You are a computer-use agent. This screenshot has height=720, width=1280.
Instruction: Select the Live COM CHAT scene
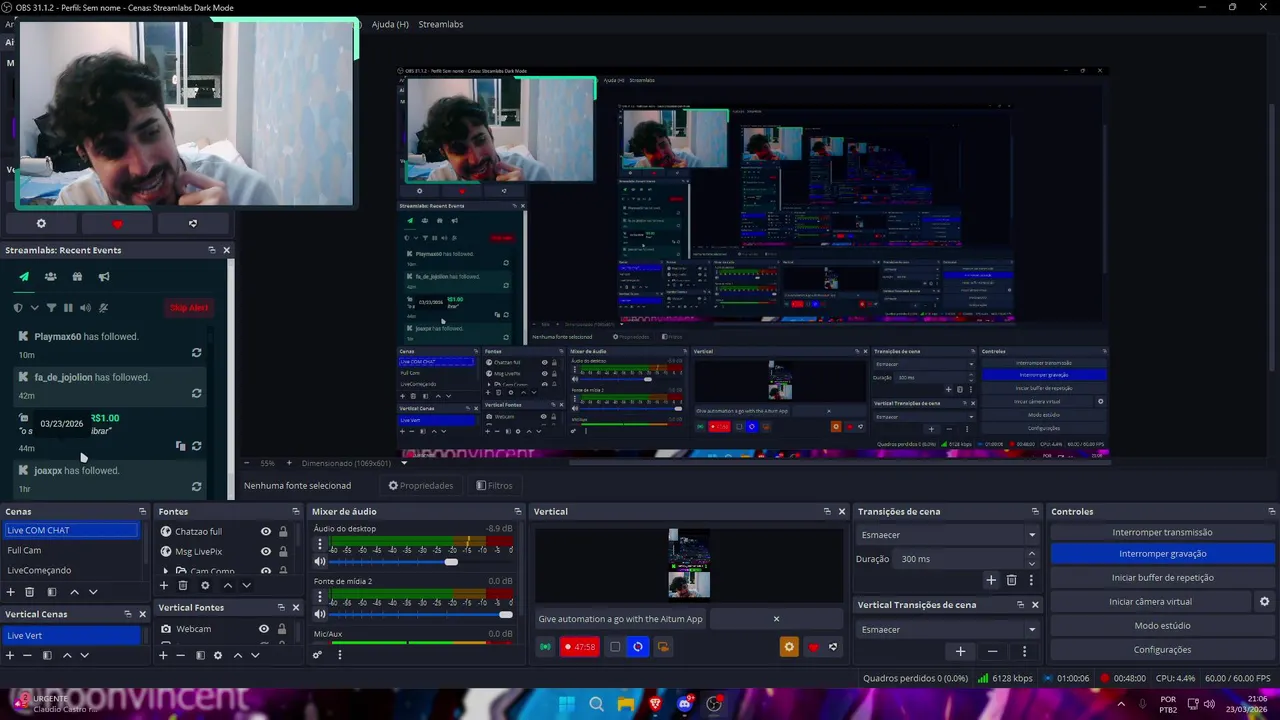click(70, 530)
